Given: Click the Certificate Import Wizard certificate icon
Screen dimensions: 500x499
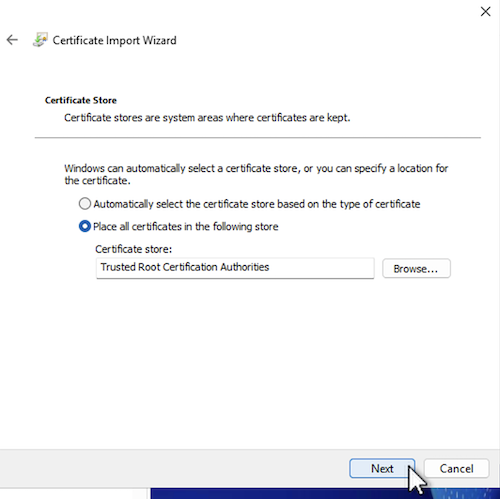Looking at the screenshot, I should coord(40,40).
